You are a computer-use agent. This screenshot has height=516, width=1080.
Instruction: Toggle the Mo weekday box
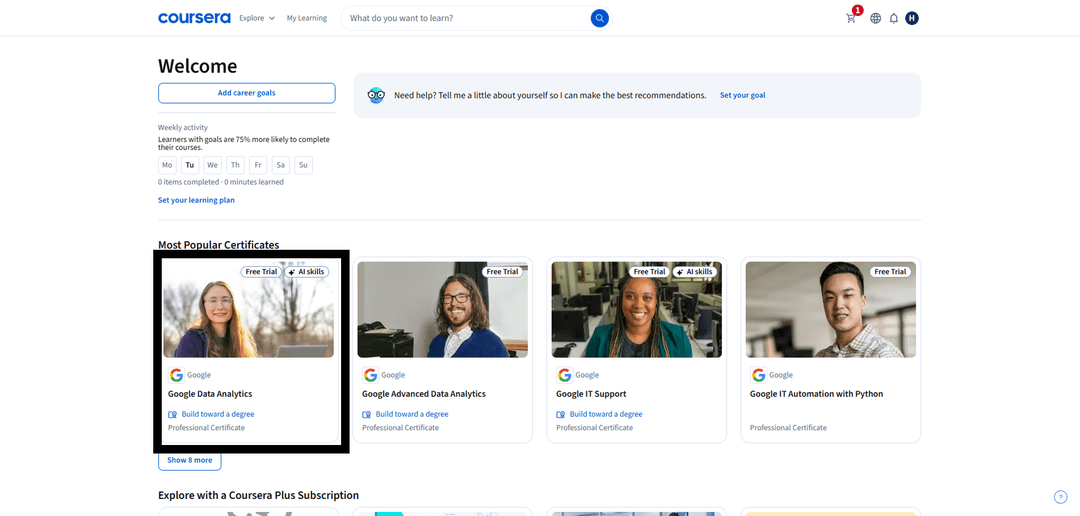coord(167,165)
